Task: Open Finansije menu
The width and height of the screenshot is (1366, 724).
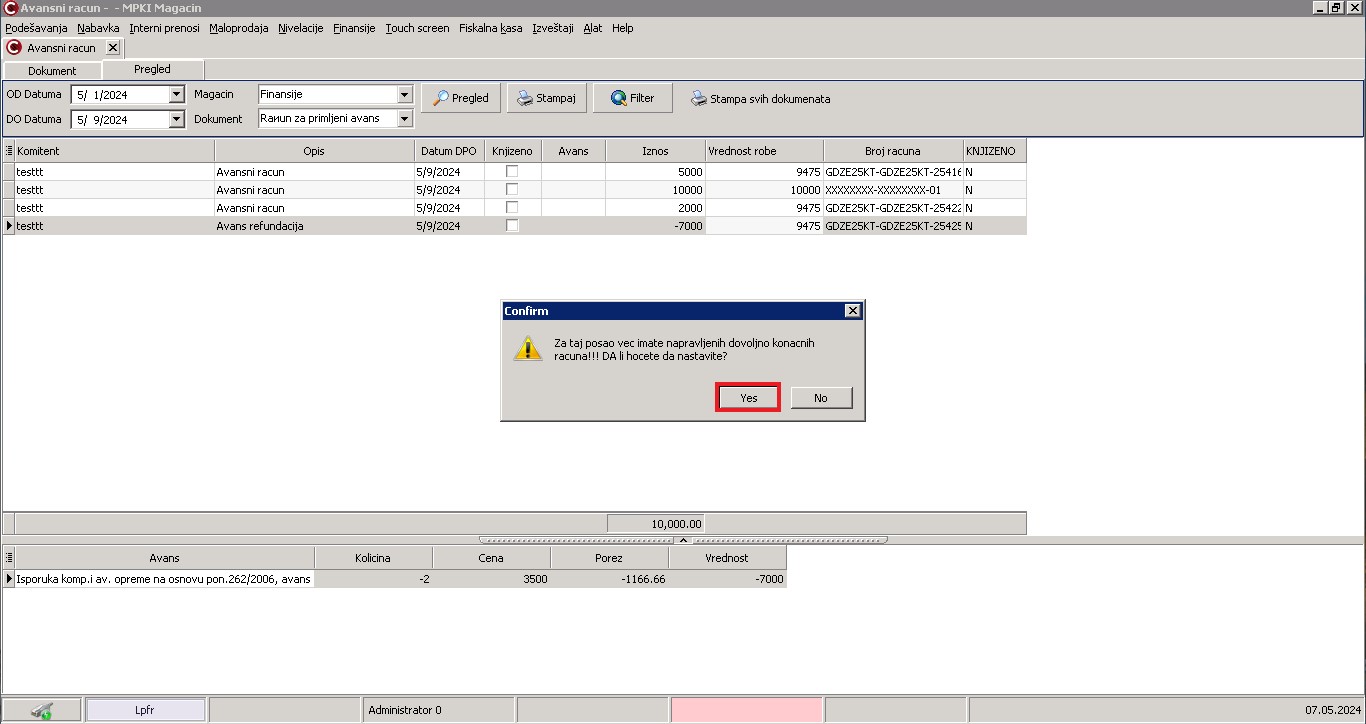Action: click(354, 28)
